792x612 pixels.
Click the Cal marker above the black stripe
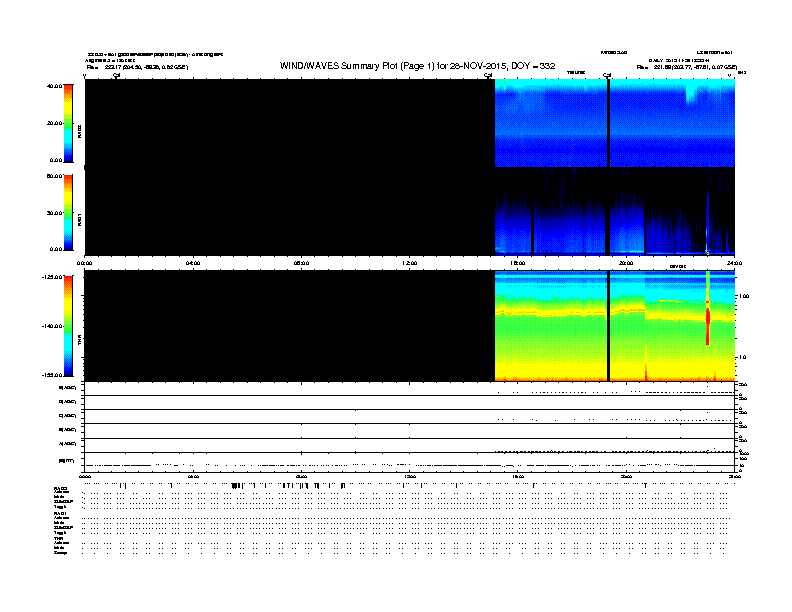tap(607, 75)
